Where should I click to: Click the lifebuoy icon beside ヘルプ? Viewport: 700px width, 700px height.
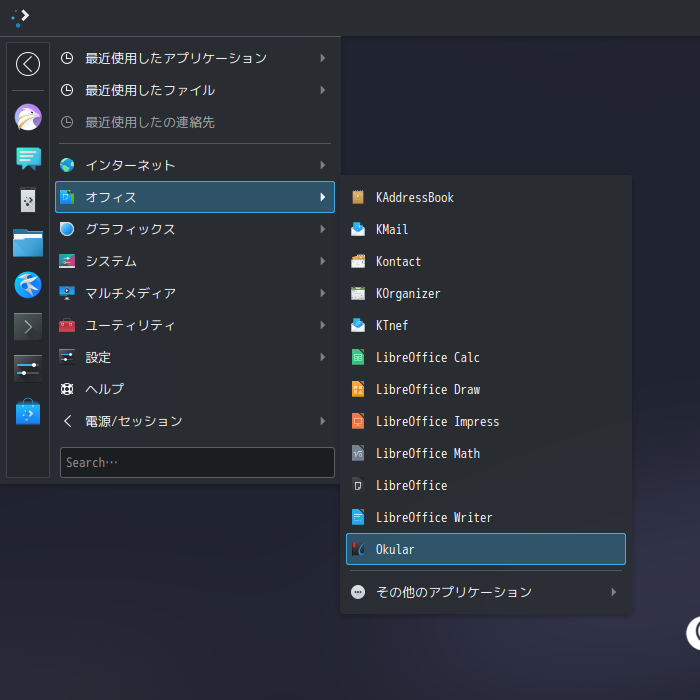click(67, 389)
